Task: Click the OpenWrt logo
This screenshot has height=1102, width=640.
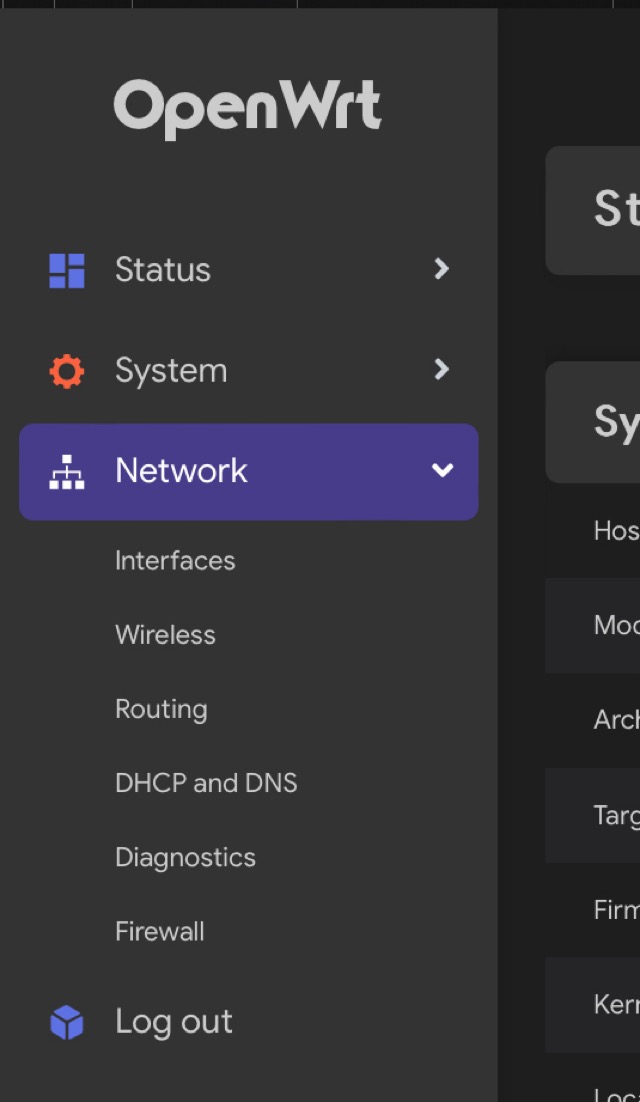Action: [247, 108]
